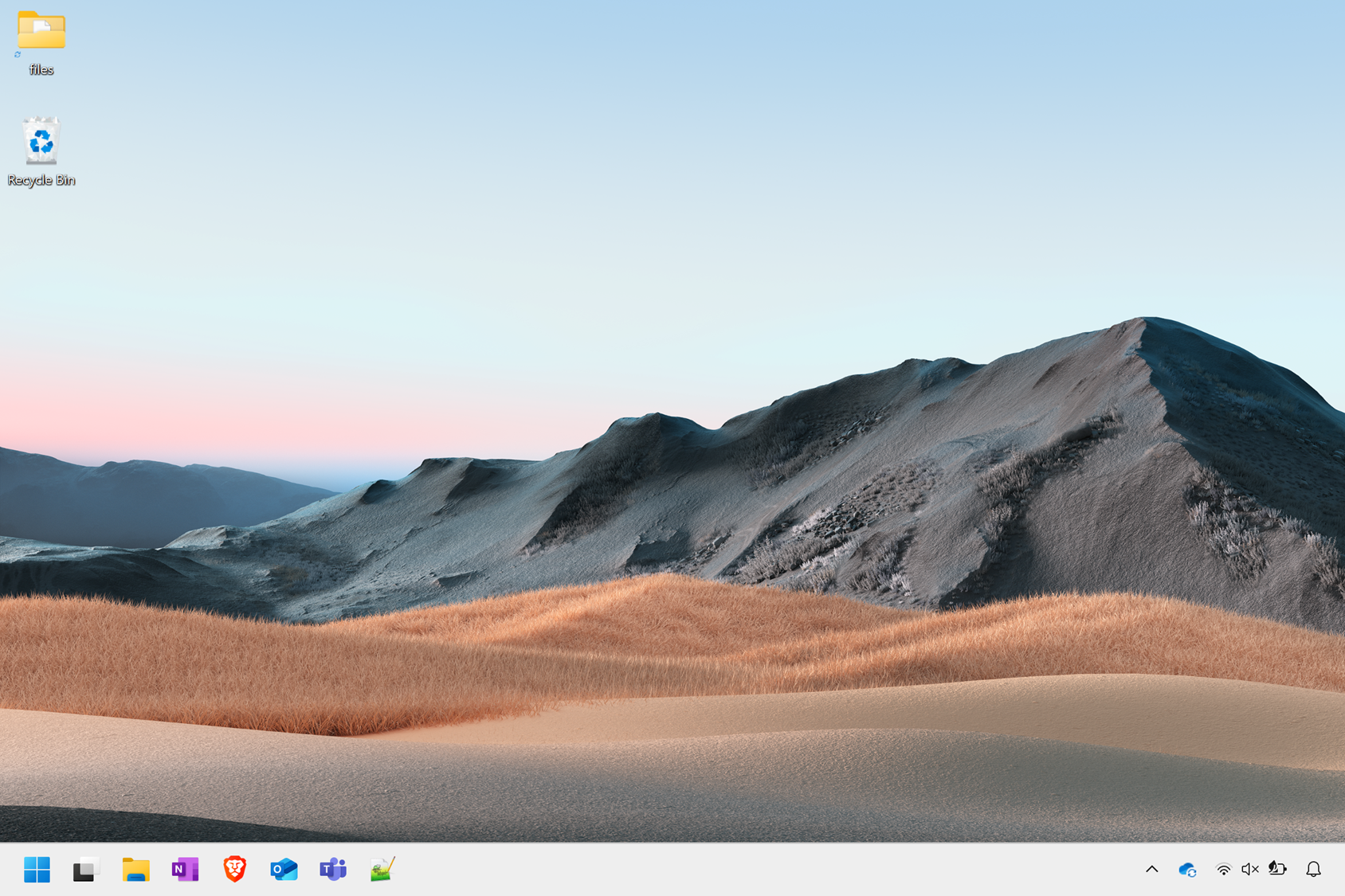Open OneNote from the taskbar
1345x896 pixels.
[x=185, y=869]
